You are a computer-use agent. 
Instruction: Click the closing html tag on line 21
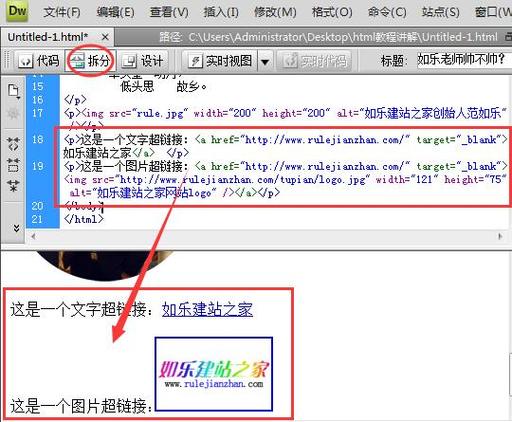coord(84,219)
